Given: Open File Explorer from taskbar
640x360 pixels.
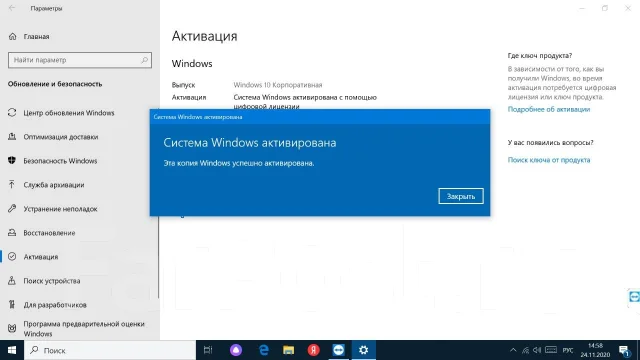Looking at the screenshot, I should [288, 350].
